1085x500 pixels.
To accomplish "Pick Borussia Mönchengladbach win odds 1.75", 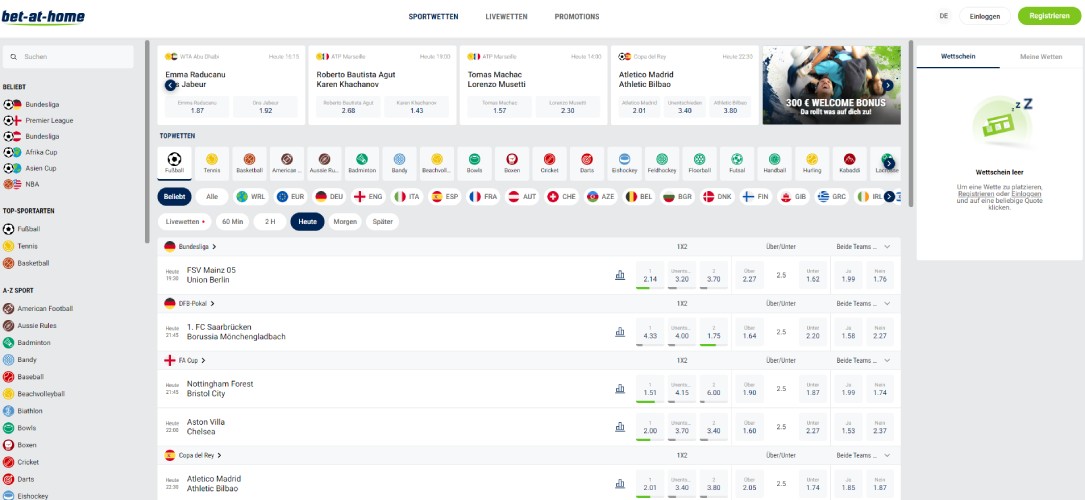I will pyautogui.click(x=713, y=332).
